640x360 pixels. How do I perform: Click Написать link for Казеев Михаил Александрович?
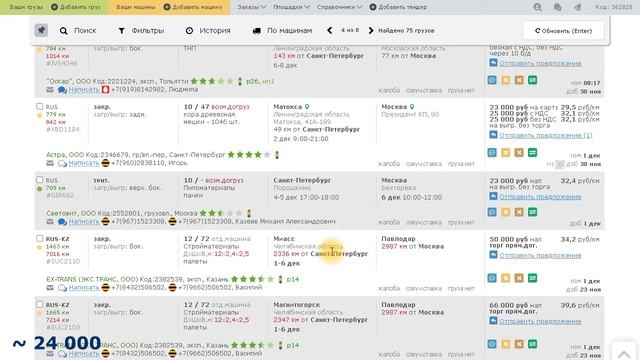pos(84,222)
